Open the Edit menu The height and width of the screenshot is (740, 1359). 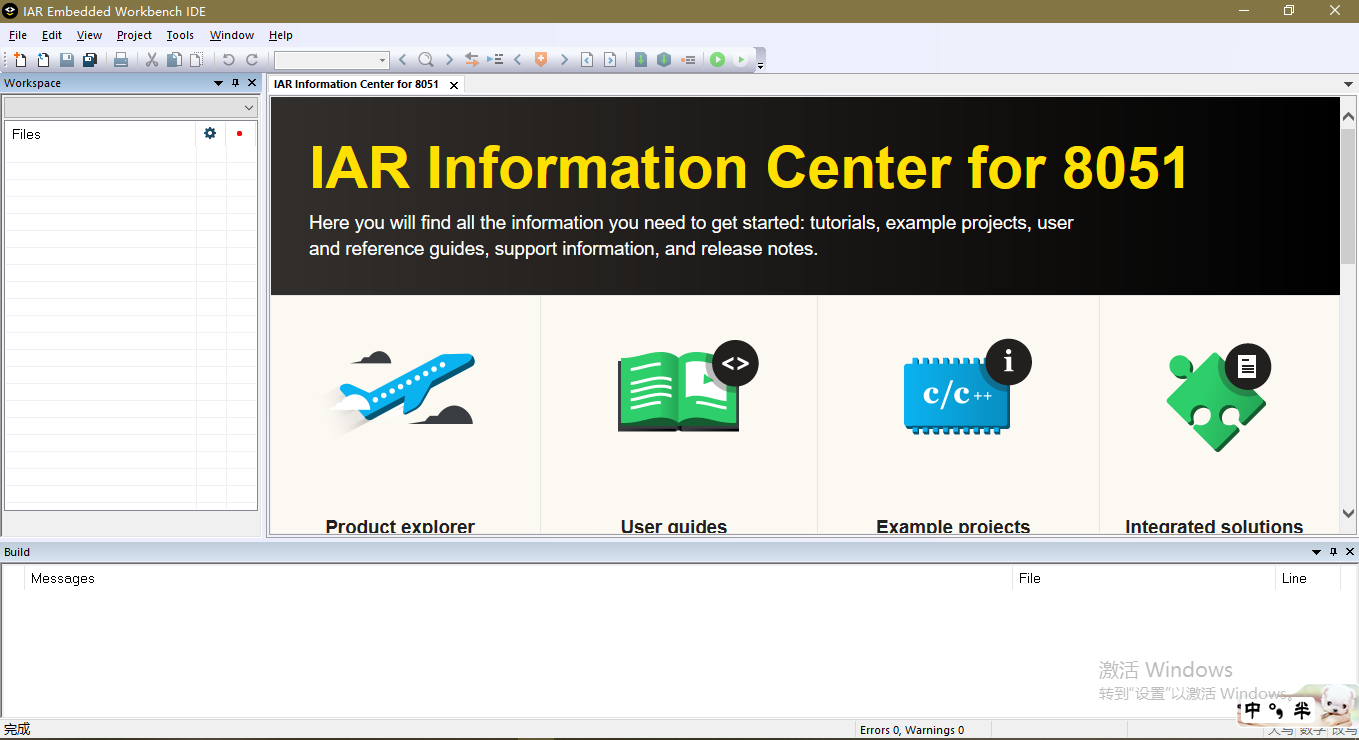[x=52, y=35]
